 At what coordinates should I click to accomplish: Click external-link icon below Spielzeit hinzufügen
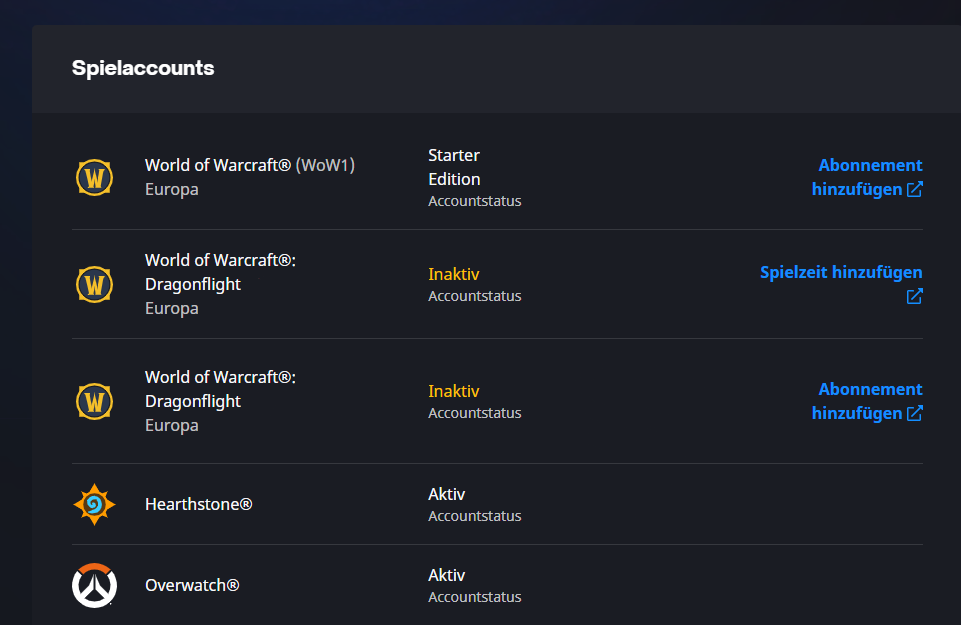pyautogui.click(x=914, y=296)
